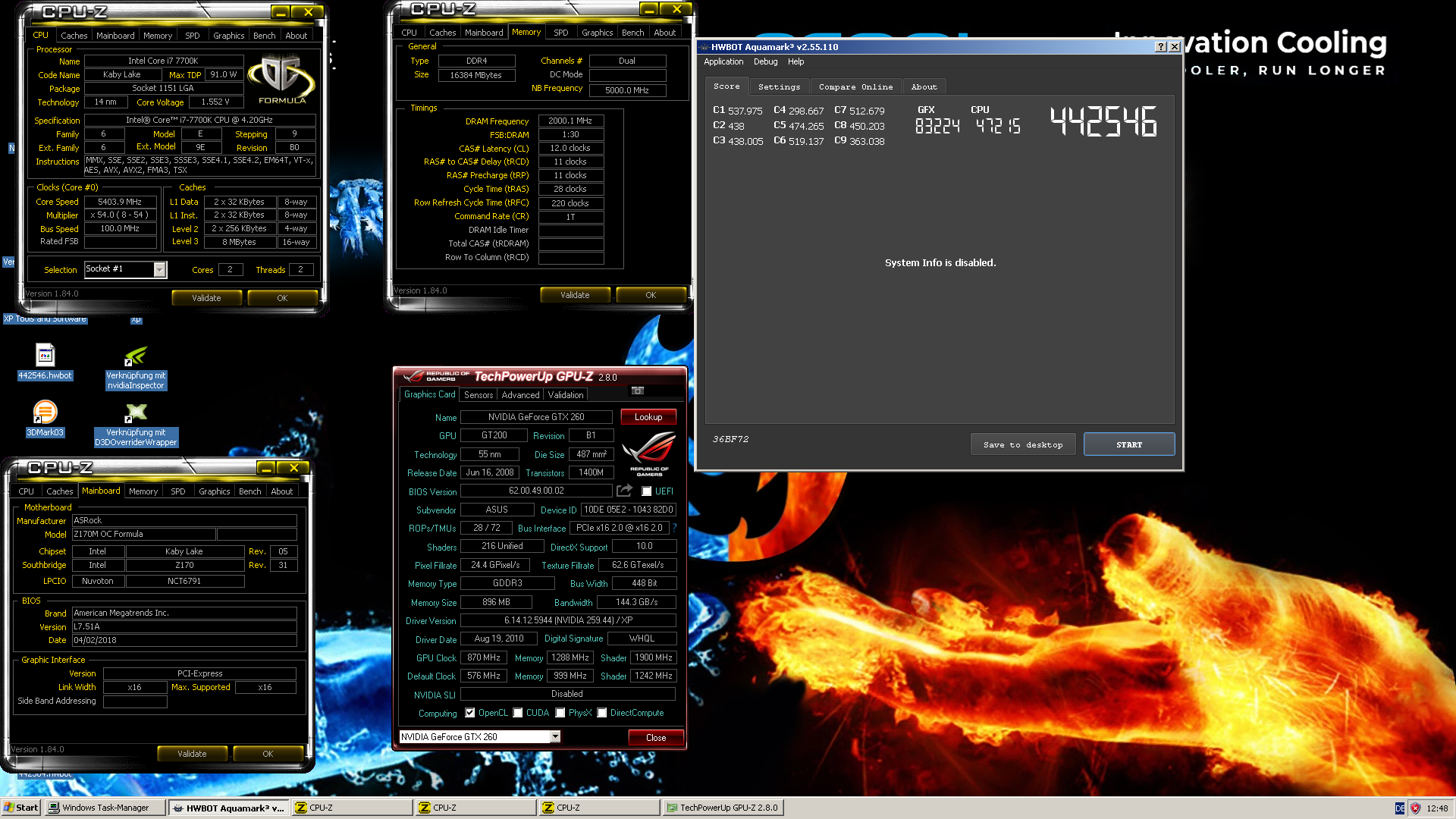Open the Application menu in HWBOT Aquamark
Viewport: 1456px width, 819px height.
723,62
